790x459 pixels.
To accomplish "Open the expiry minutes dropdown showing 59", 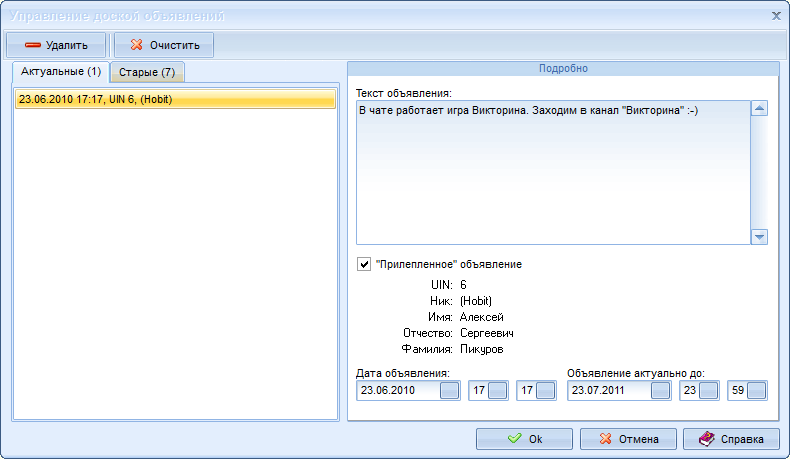I will point(757,390).
